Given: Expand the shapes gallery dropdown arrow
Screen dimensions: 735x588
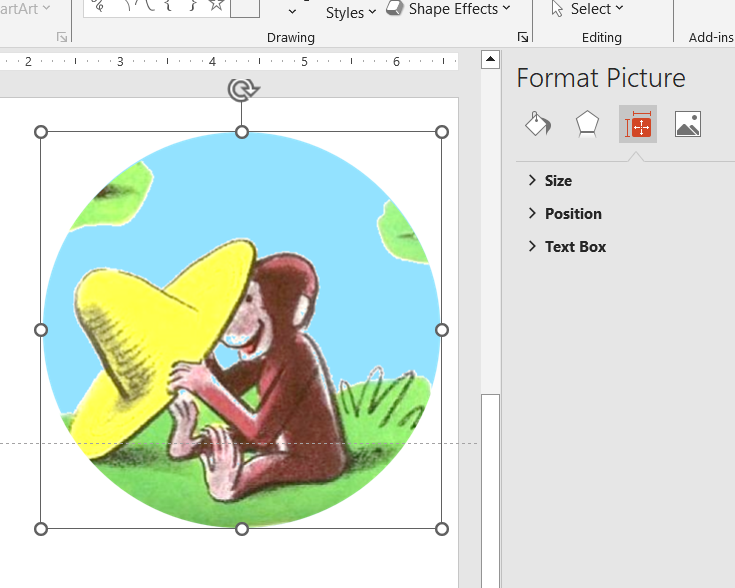Looking at the screenshot, I should [245, 7].
